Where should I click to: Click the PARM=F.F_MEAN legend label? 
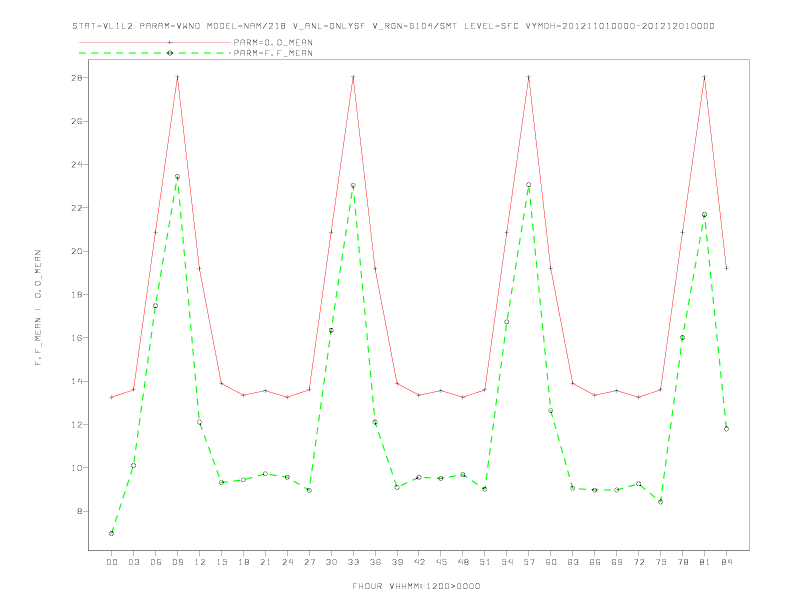(273, 53)
